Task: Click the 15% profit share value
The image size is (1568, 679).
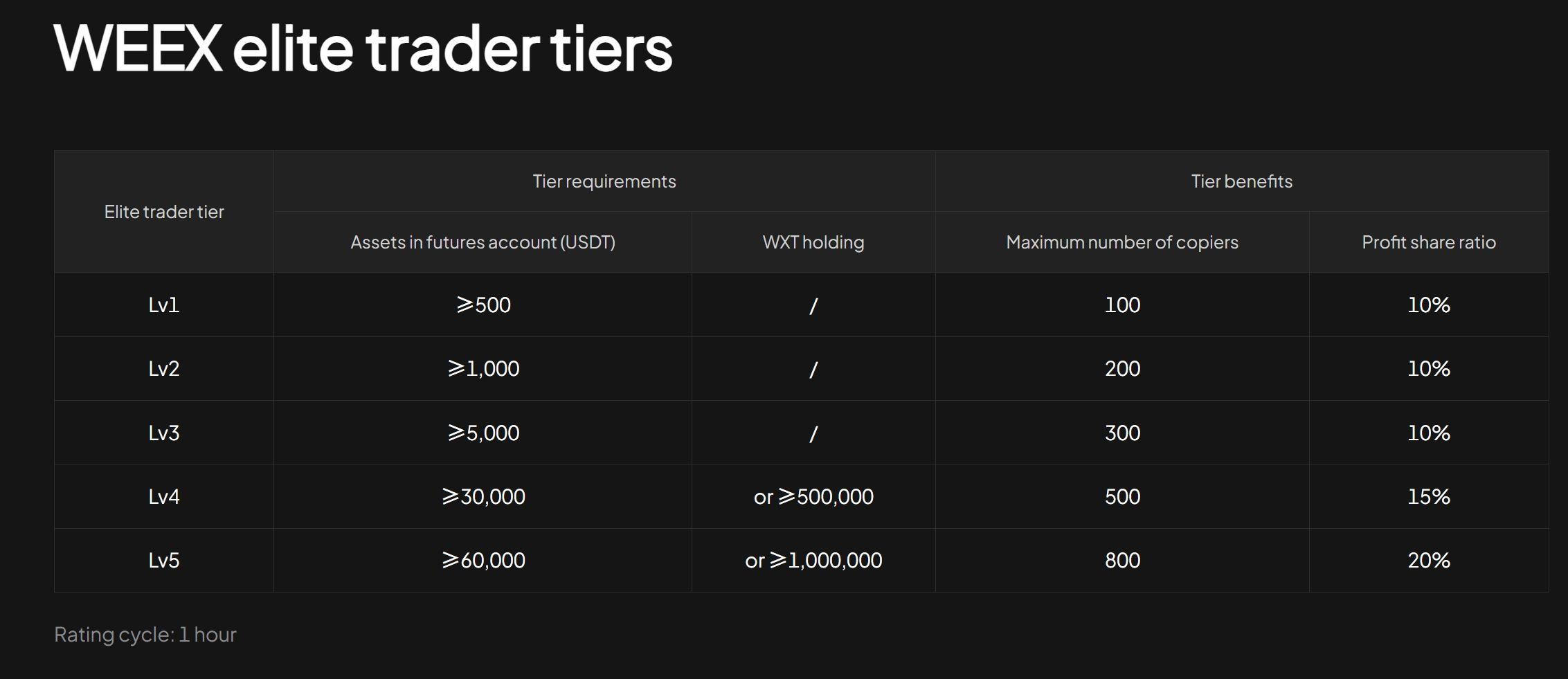Action: pyautogui.click(x=1429, y=496)
